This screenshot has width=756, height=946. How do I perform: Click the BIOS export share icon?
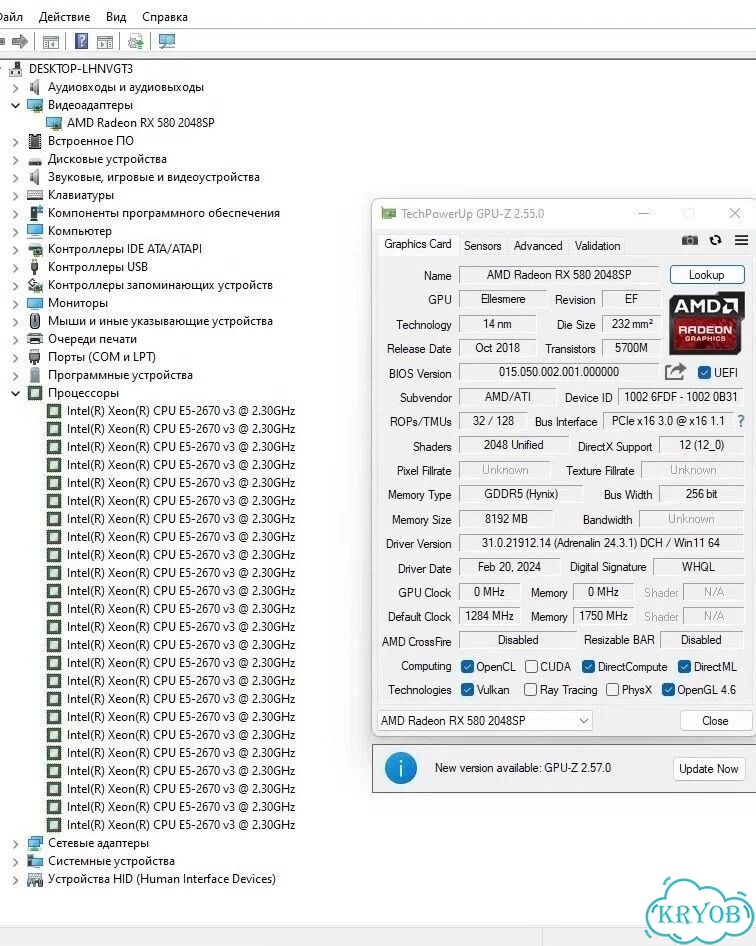pyautogui.click(x=675, y=372)
